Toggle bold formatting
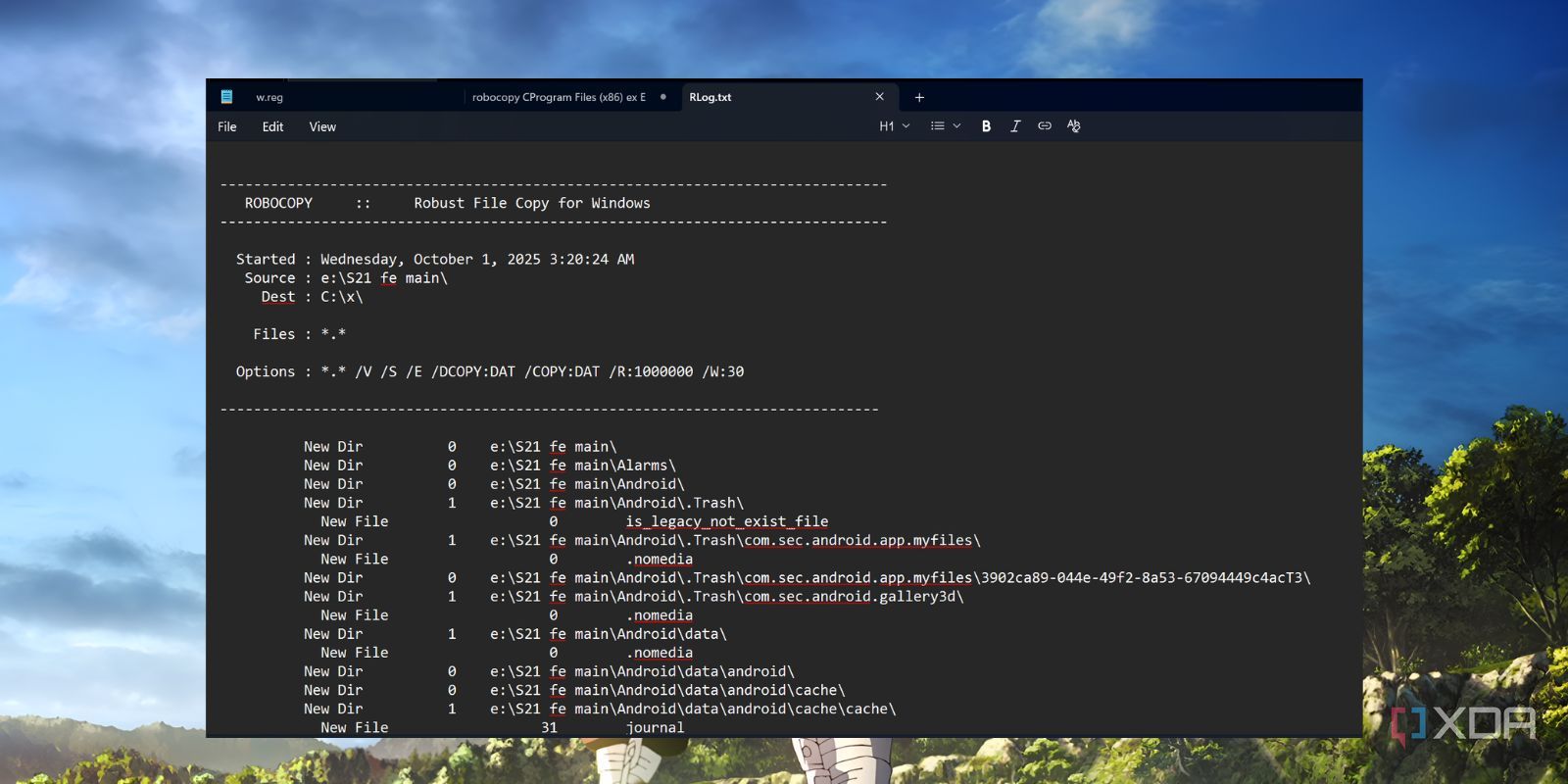Screen dimensions: 1568x784 tap(986, 126)
